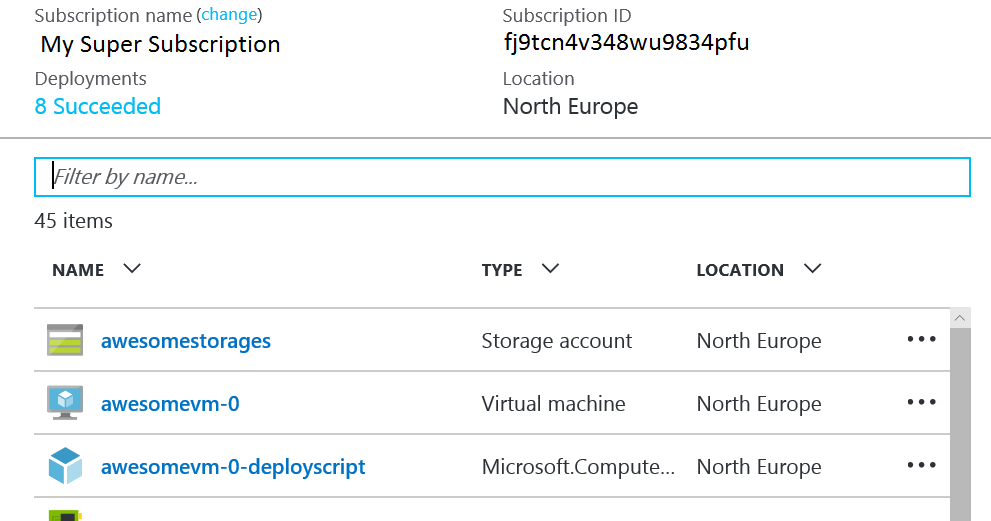Viewport: 991px width, 521px height.
Task: Click the scrollbar up arrow
Action: pyautogui.click(x=960, y=318)
